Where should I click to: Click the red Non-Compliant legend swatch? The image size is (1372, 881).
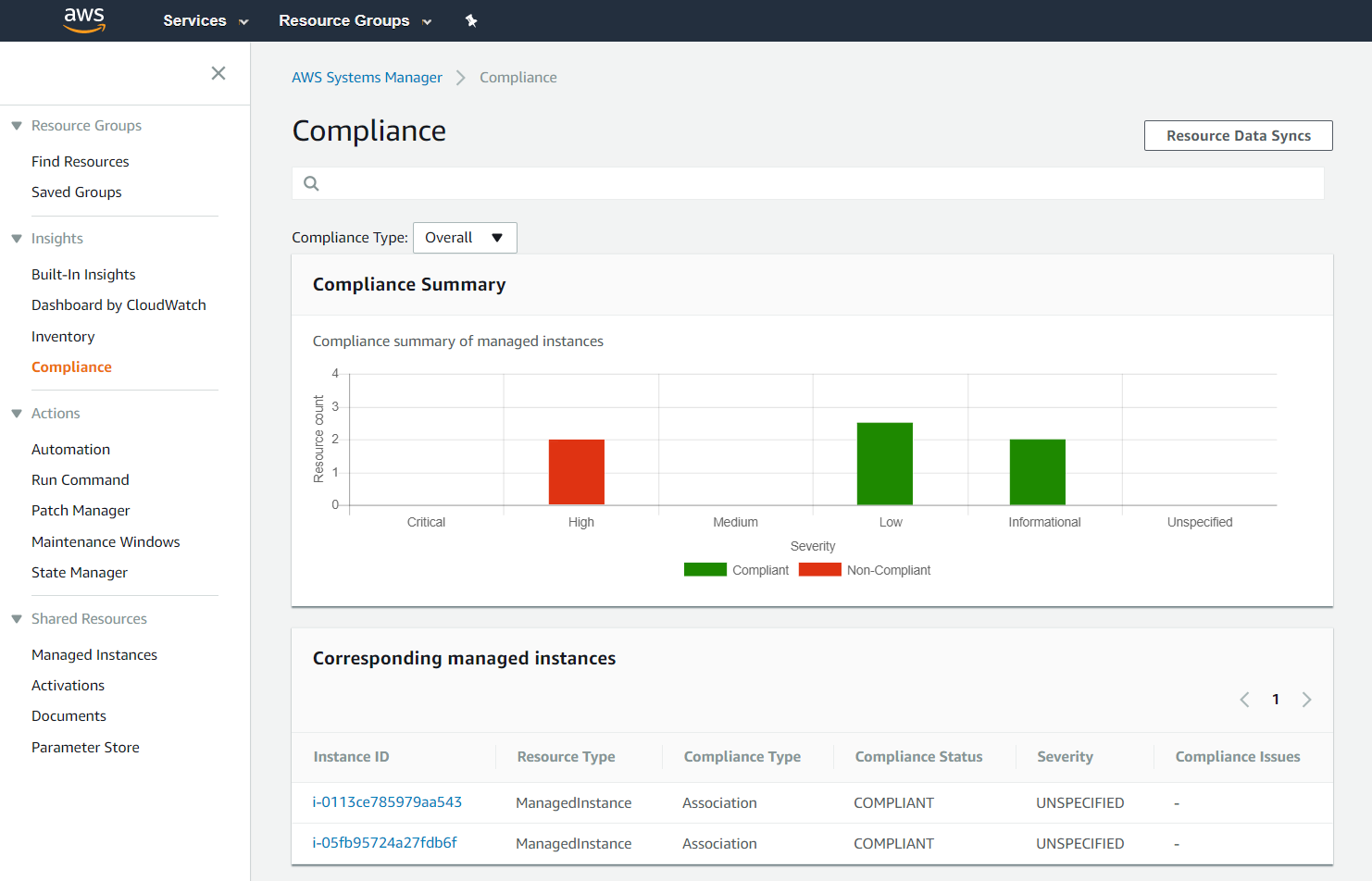point(820,570)
